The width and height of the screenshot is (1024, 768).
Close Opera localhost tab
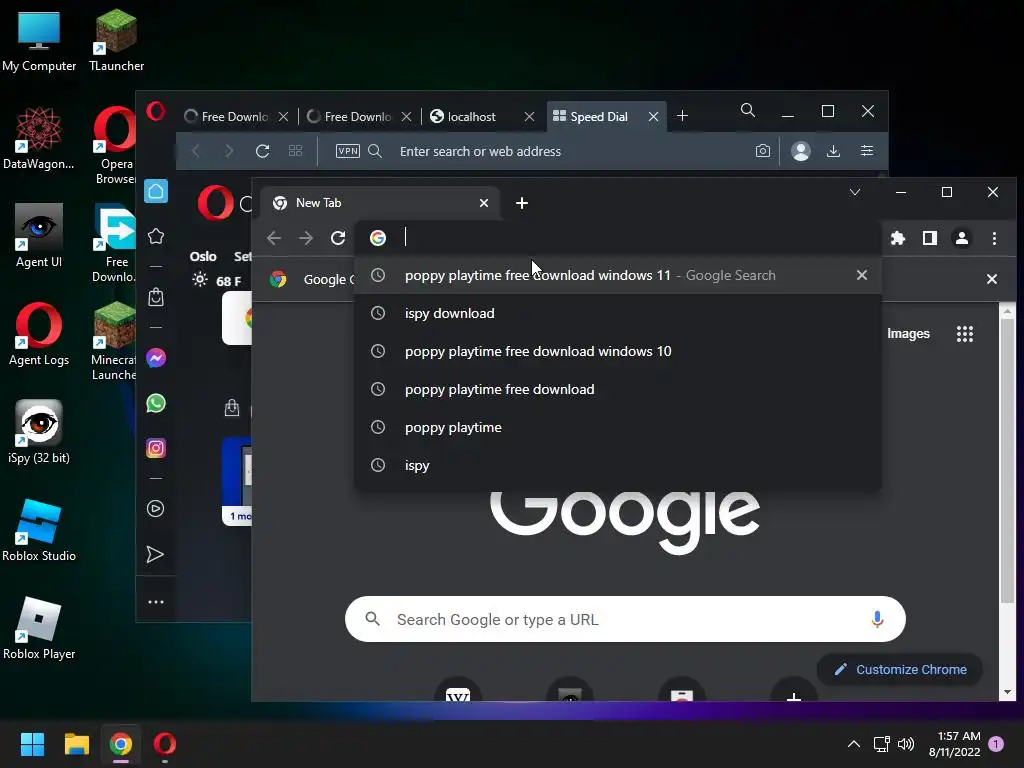(530, 116)
